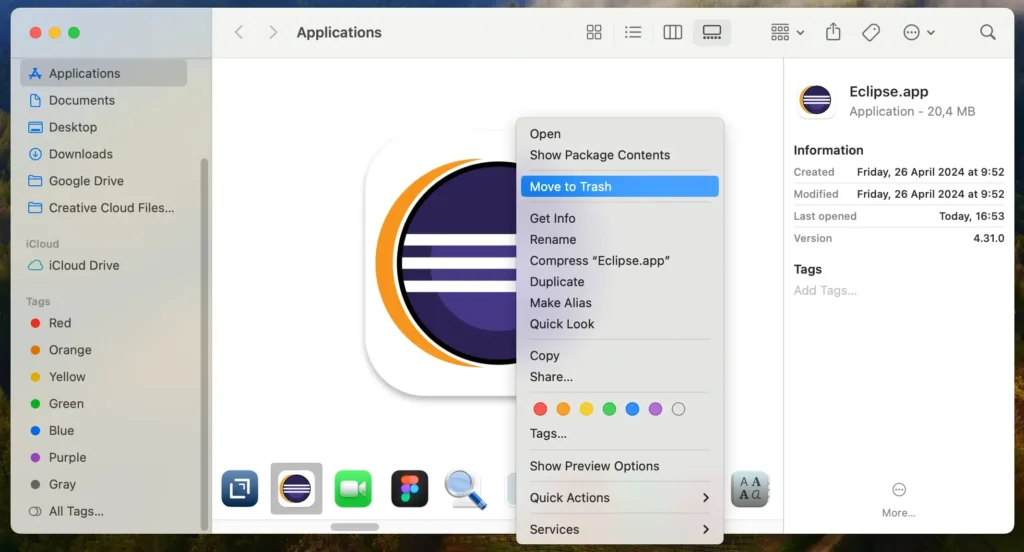Select Font Book thumbnail in gallery strip

pos(750,489)
